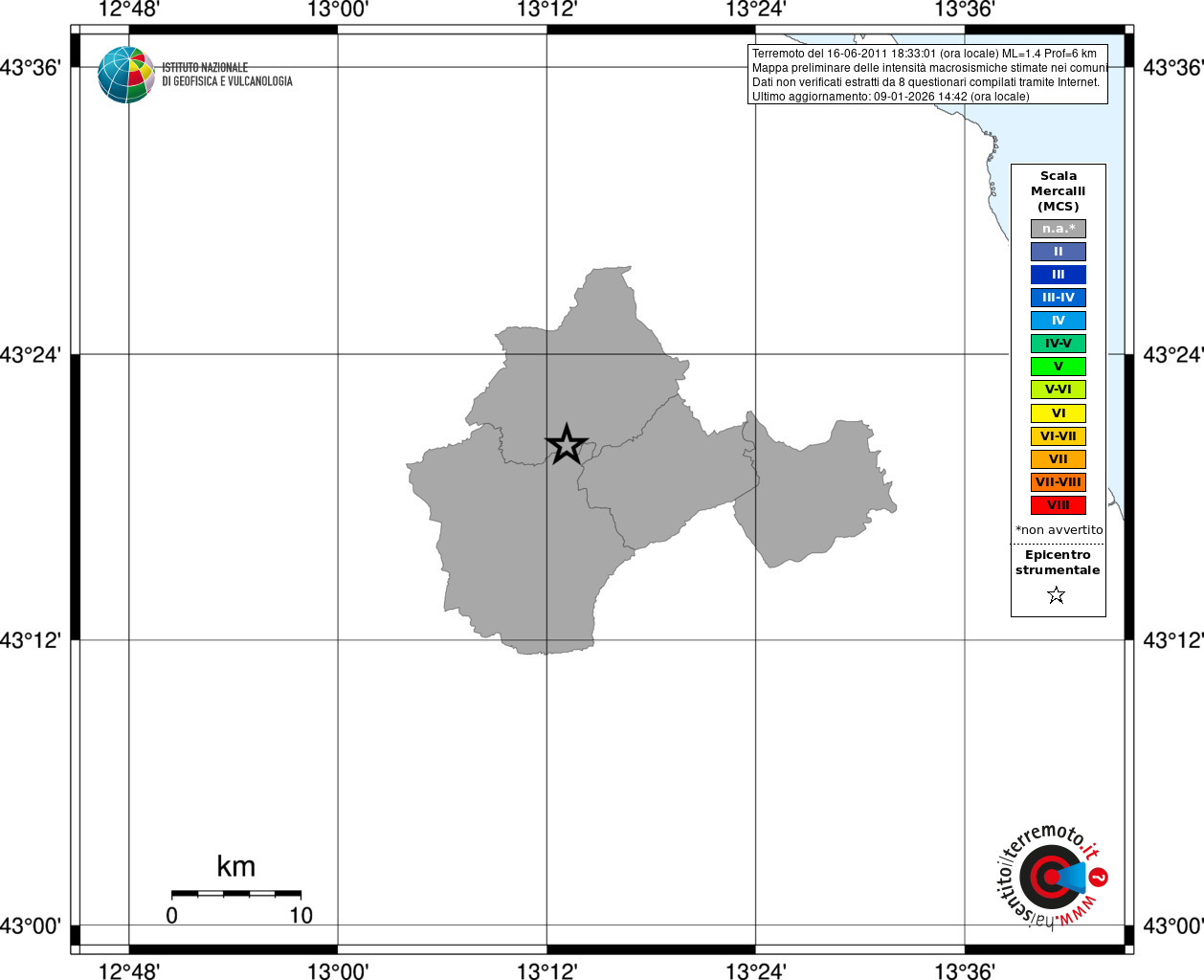
Task: Click the 'Ultimo aggiornamento' text line
Action: 890,97
